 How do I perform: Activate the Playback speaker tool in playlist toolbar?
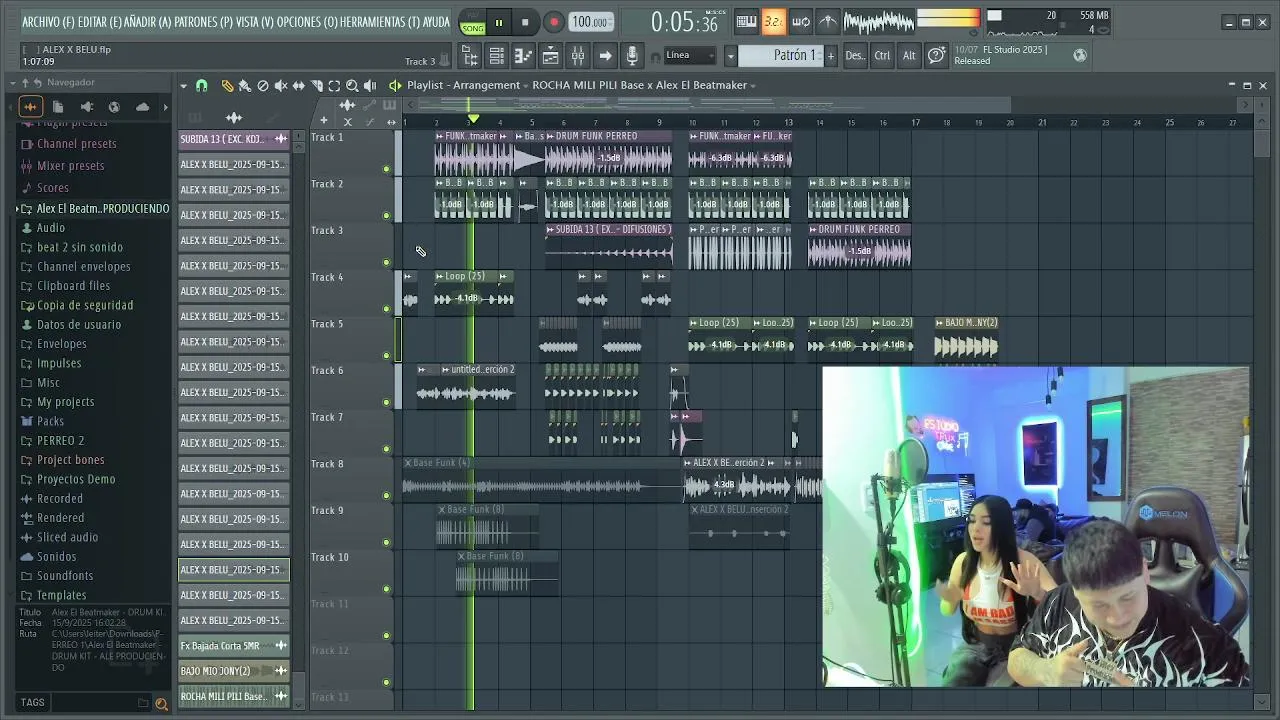click(370, 86)
